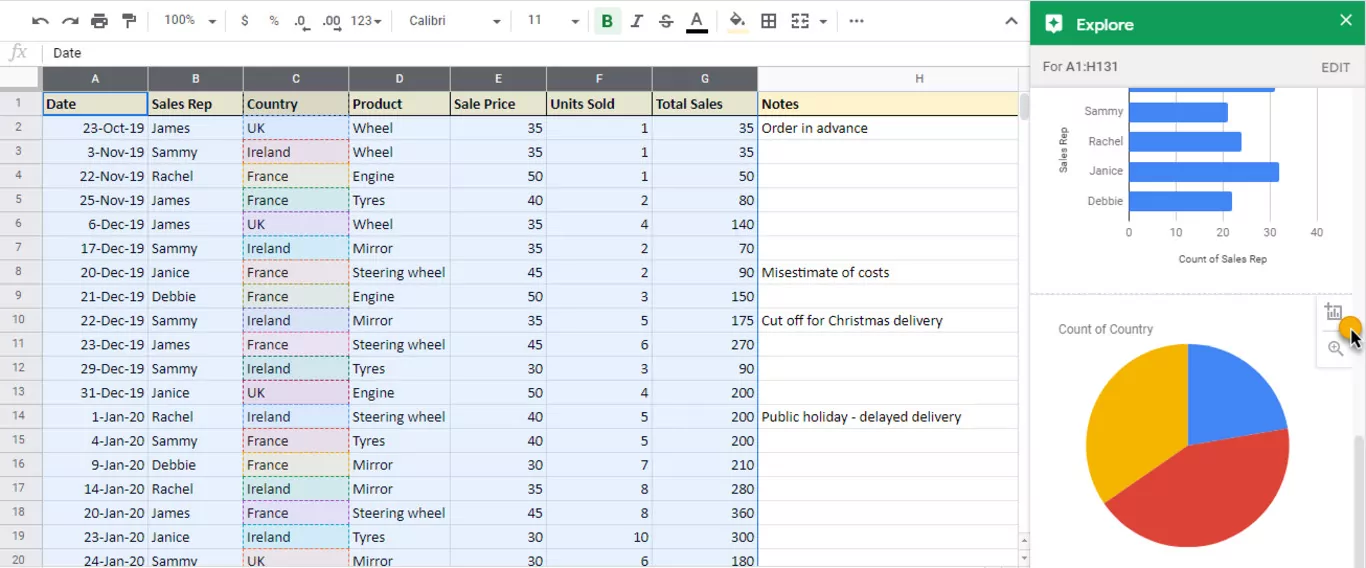Viewport: 1366px width, 568px height.
Task: Click the Undo icon
Action: [x=40, y=21]
